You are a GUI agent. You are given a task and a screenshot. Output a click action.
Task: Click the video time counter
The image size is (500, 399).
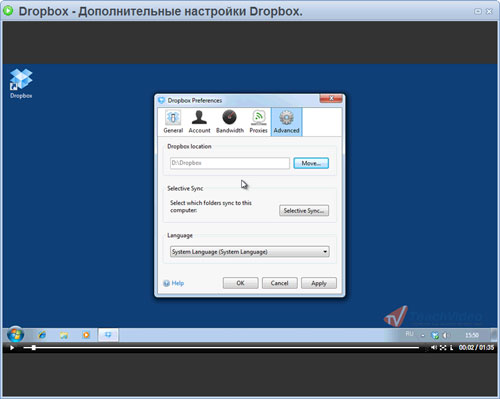tap(476, 347)
